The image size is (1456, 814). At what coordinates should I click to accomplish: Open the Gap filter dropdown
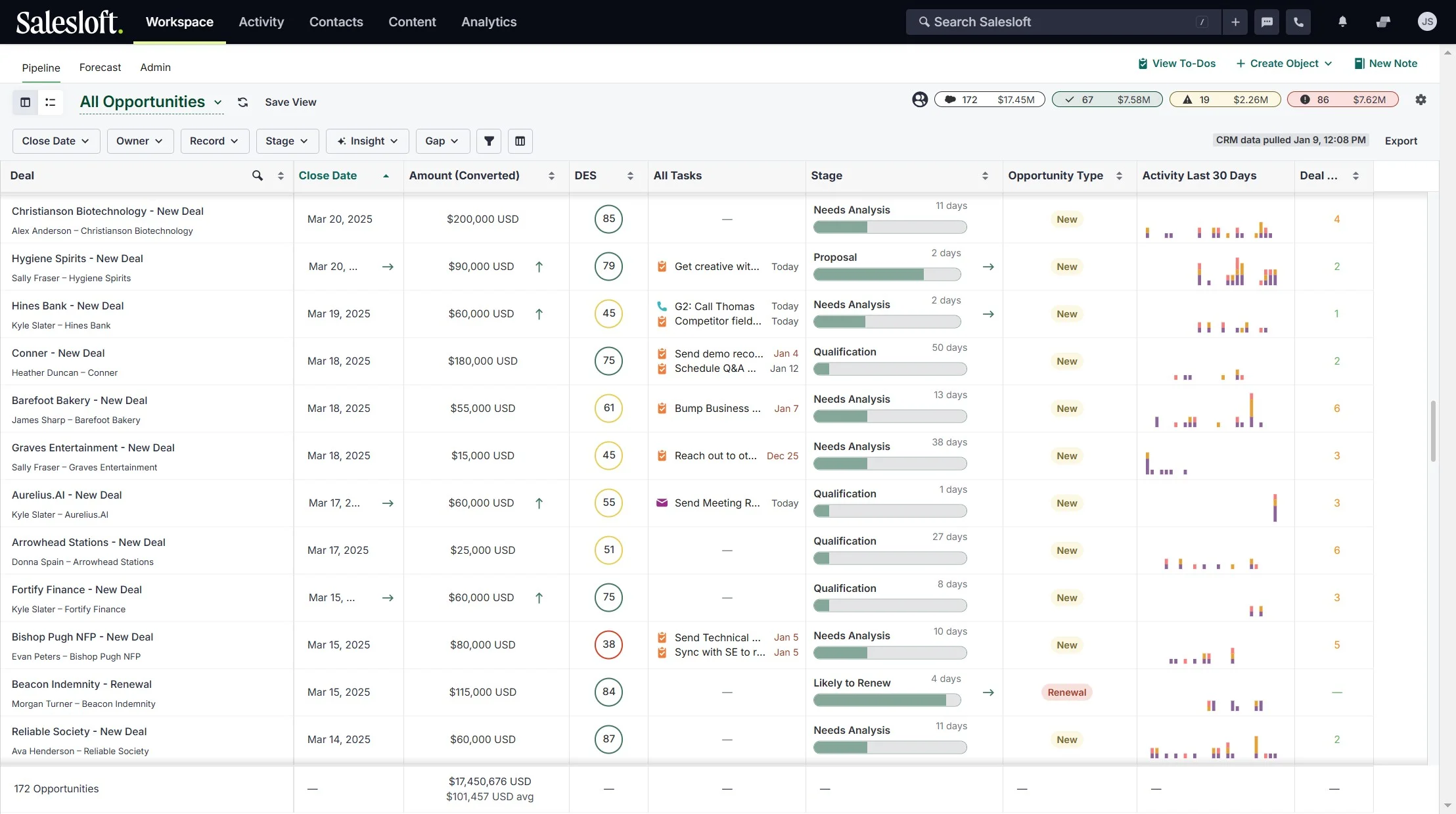pyautogui.click(x=442, y=141)
